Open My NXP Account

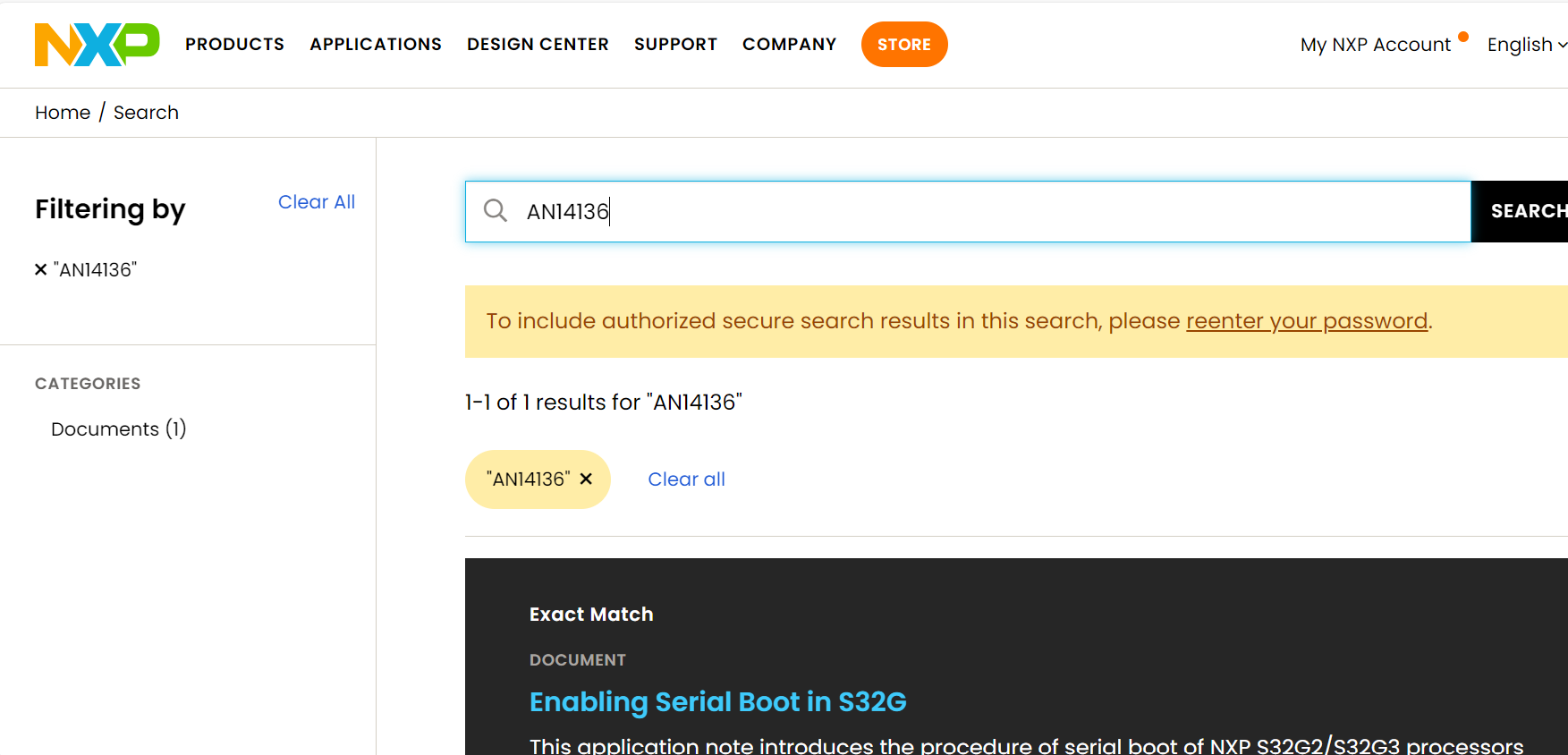[x=1375, y=45]
